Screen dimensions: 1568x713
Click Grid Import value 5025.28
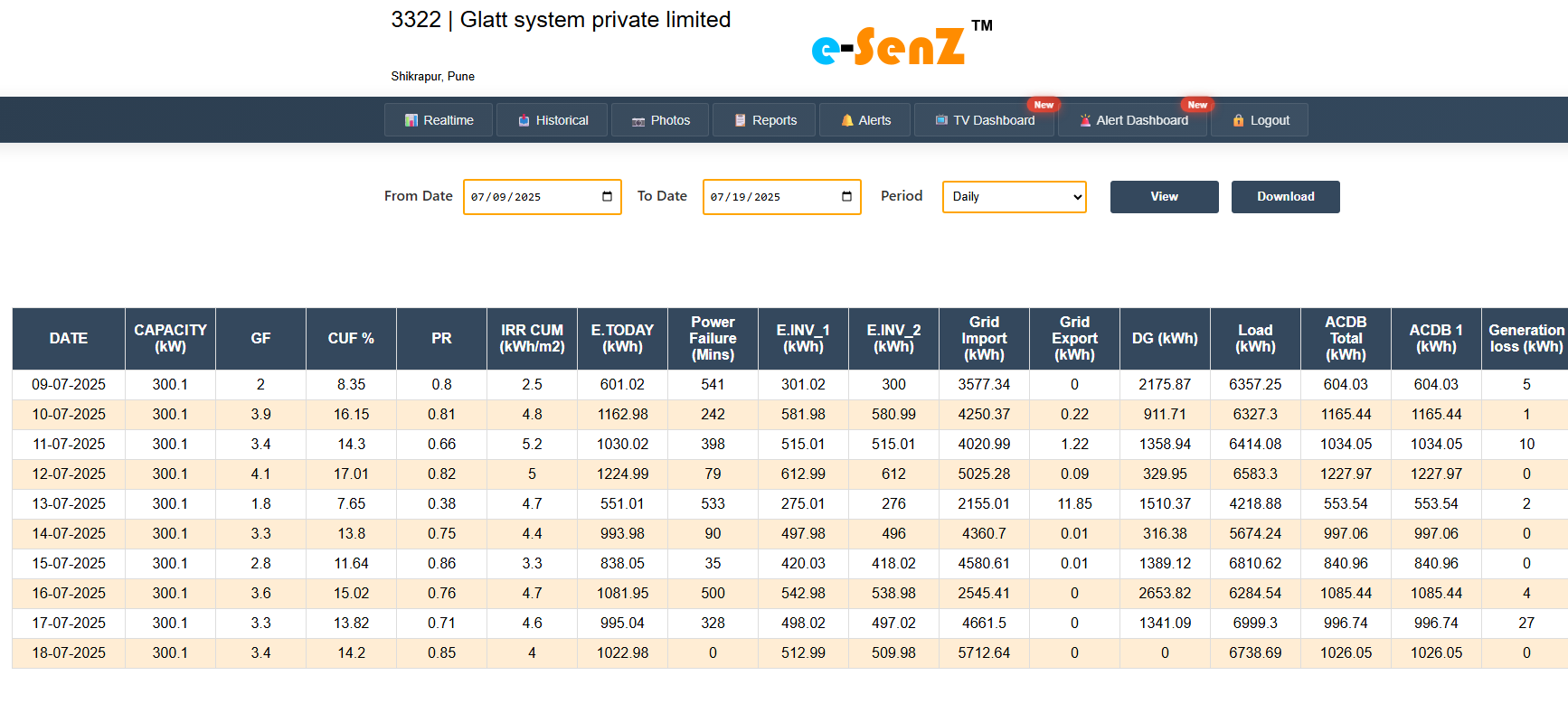click(984, 474)
